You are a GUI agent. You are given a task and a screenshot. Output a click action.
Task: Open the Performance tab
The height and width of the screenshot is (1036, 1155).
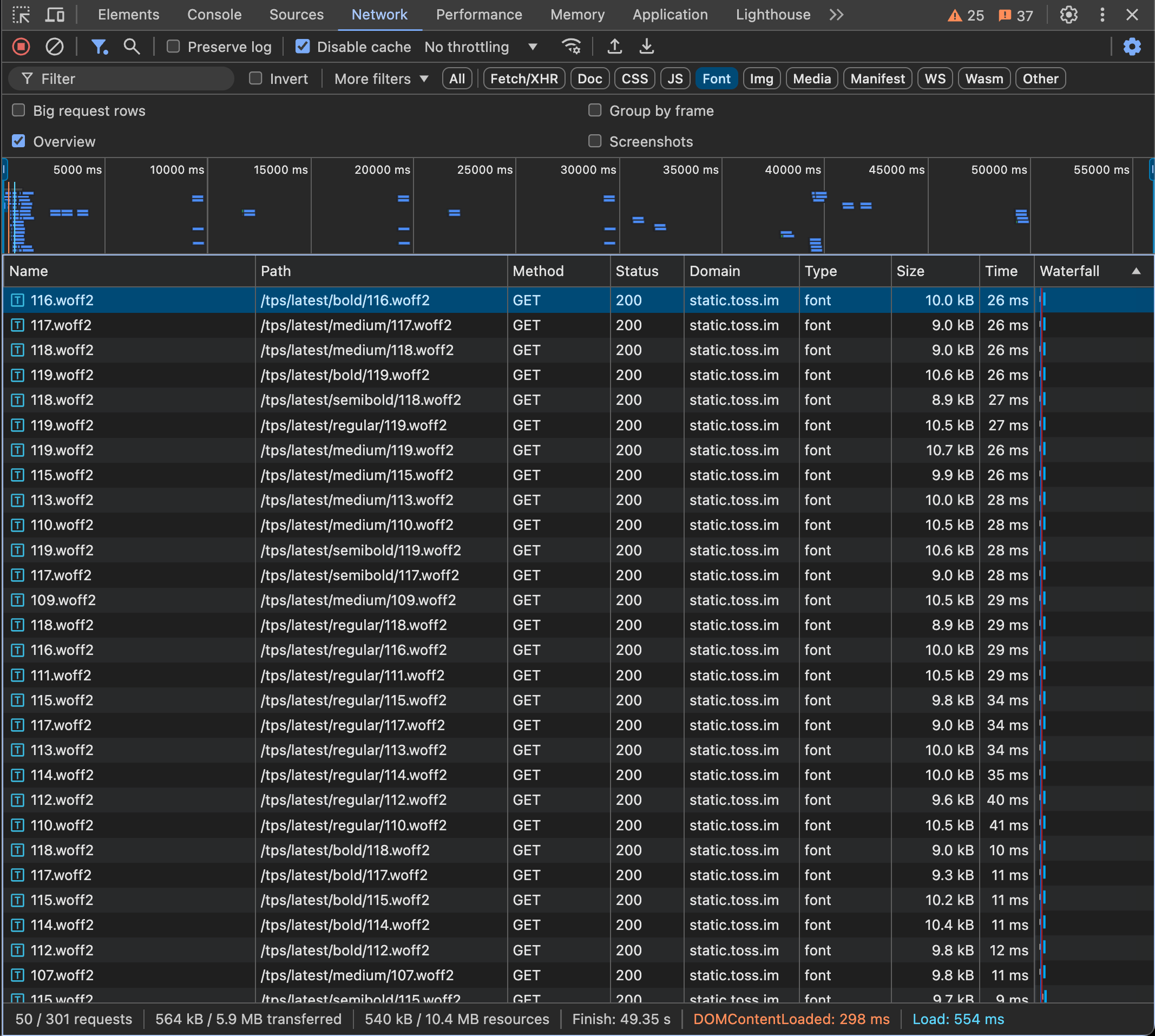pos(480,15)
